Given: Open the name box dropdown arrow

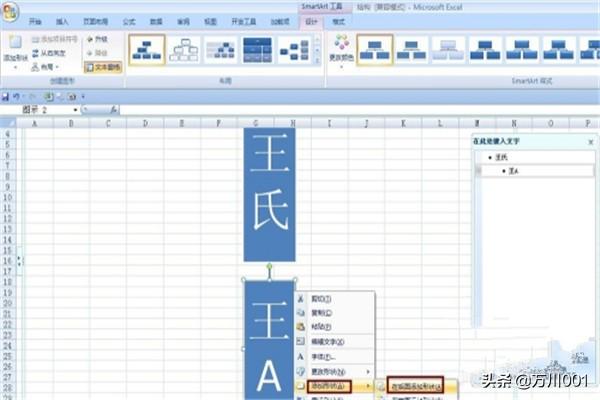Looking at the screenshot, I should [75, 110].
